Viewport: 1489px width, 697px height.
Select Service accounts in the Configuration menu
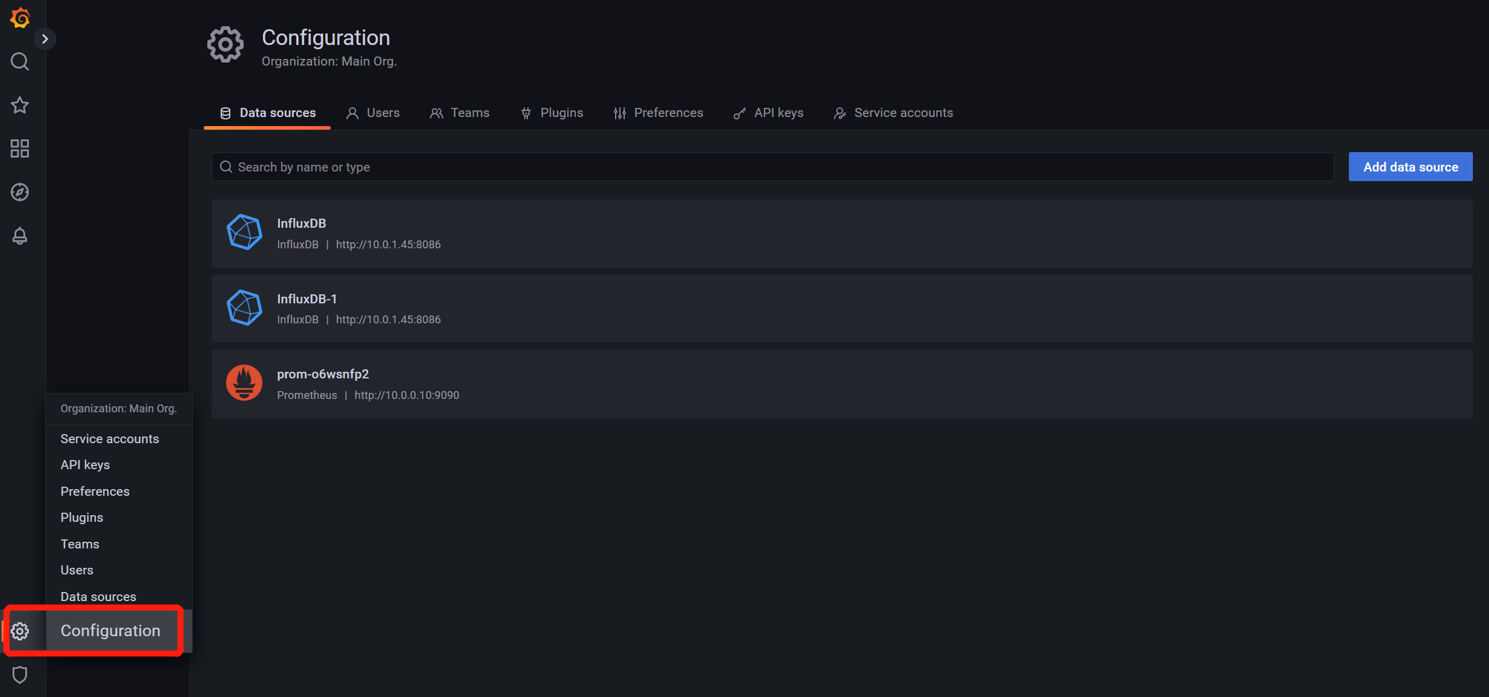110,439
